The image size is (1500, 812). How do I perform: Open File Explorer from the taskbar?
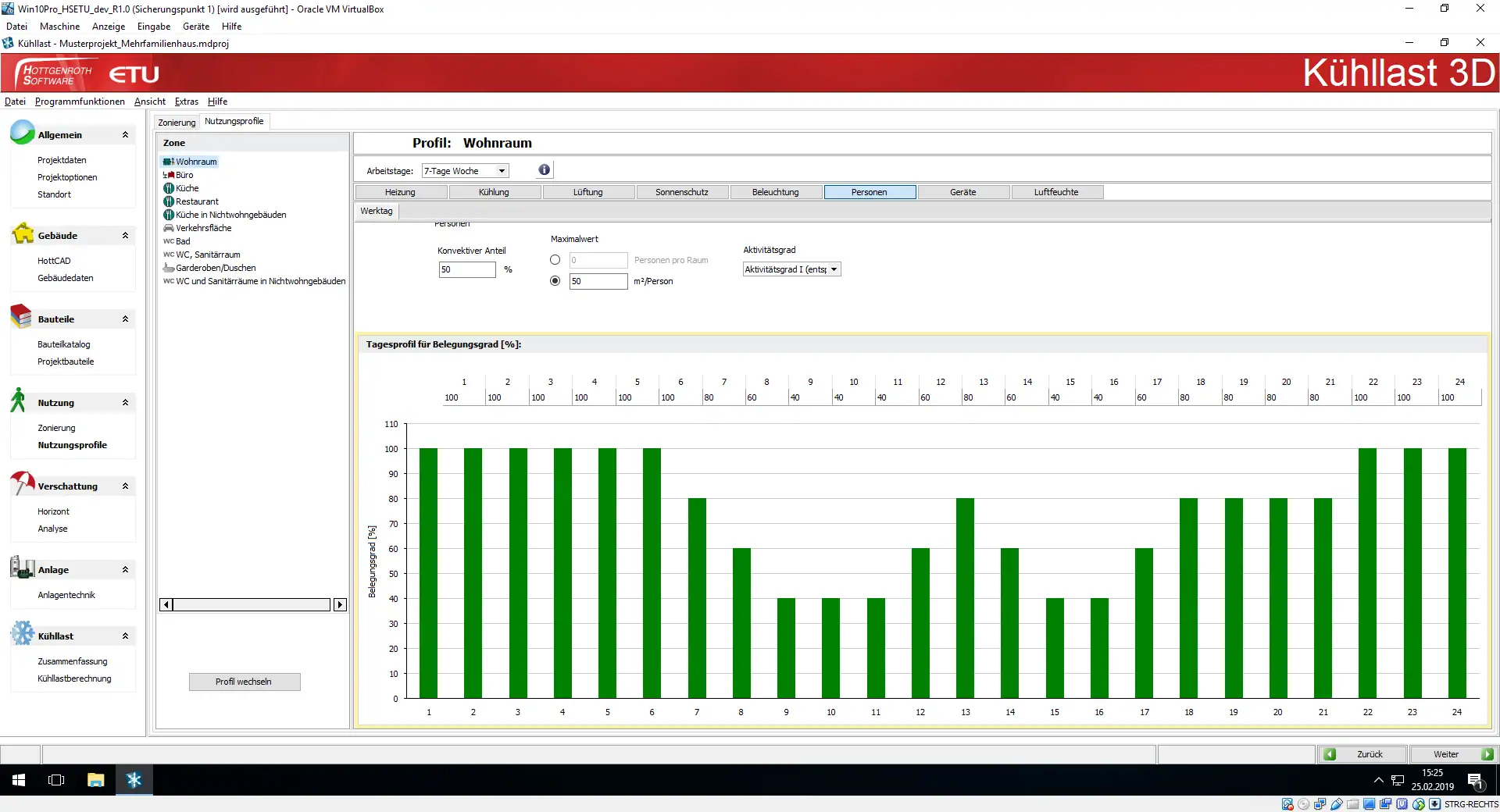(95, 780)
